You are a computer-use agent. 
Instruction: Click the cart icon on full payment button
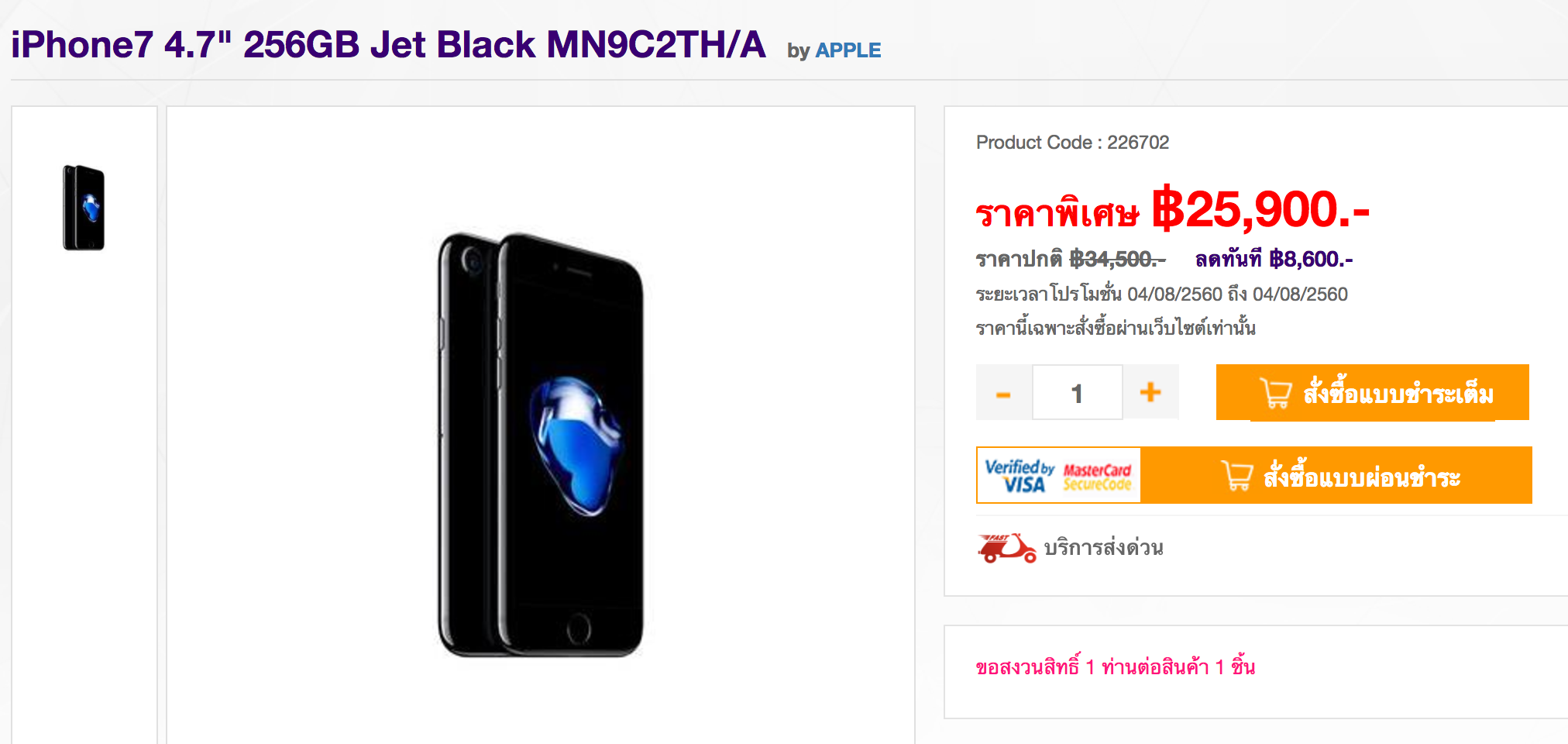[x=1276, y=393]
